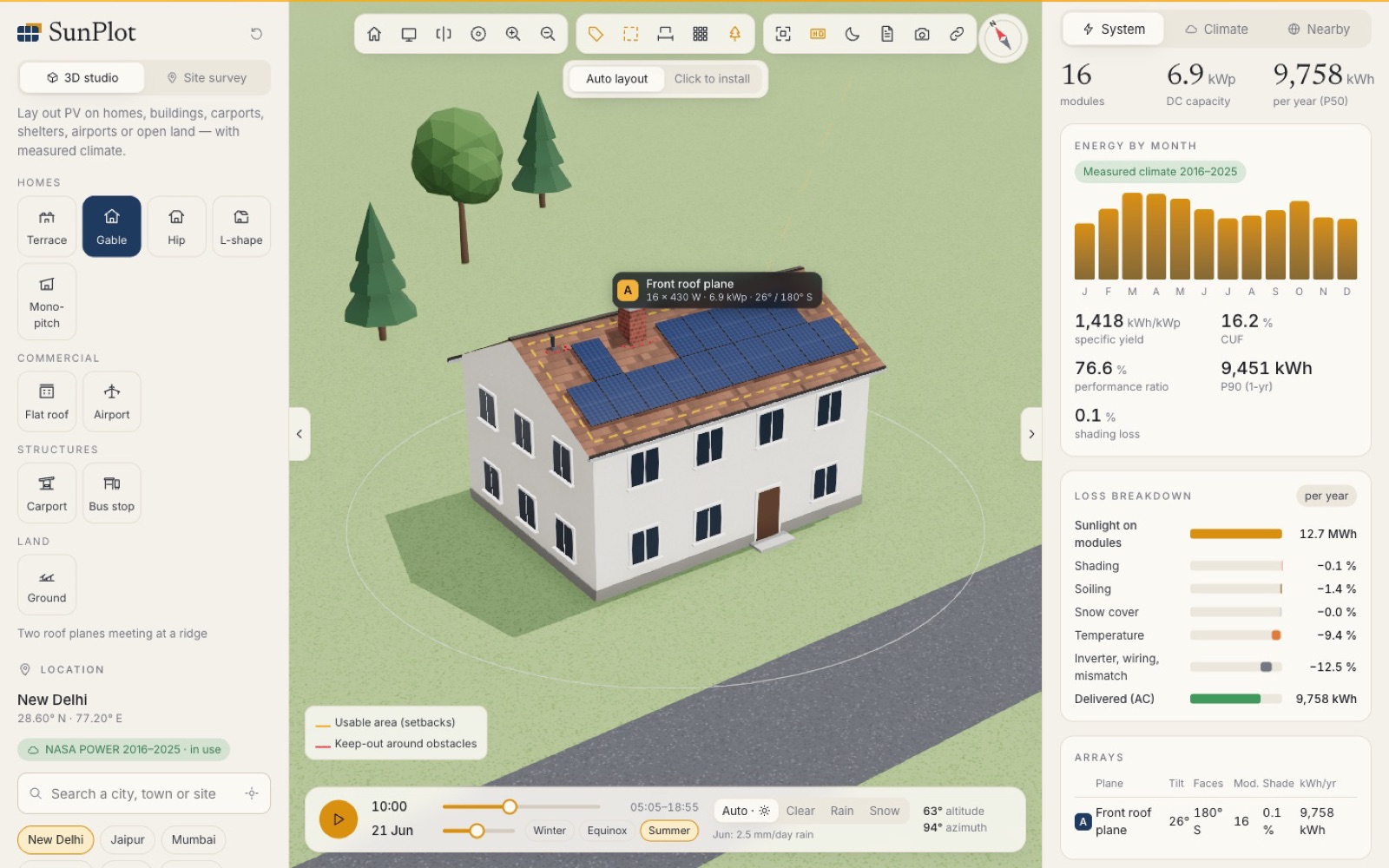The height and width of the screenshot is (868, 1389).
Task: Collapse the left panel with chevron
Action: (300, 434)
